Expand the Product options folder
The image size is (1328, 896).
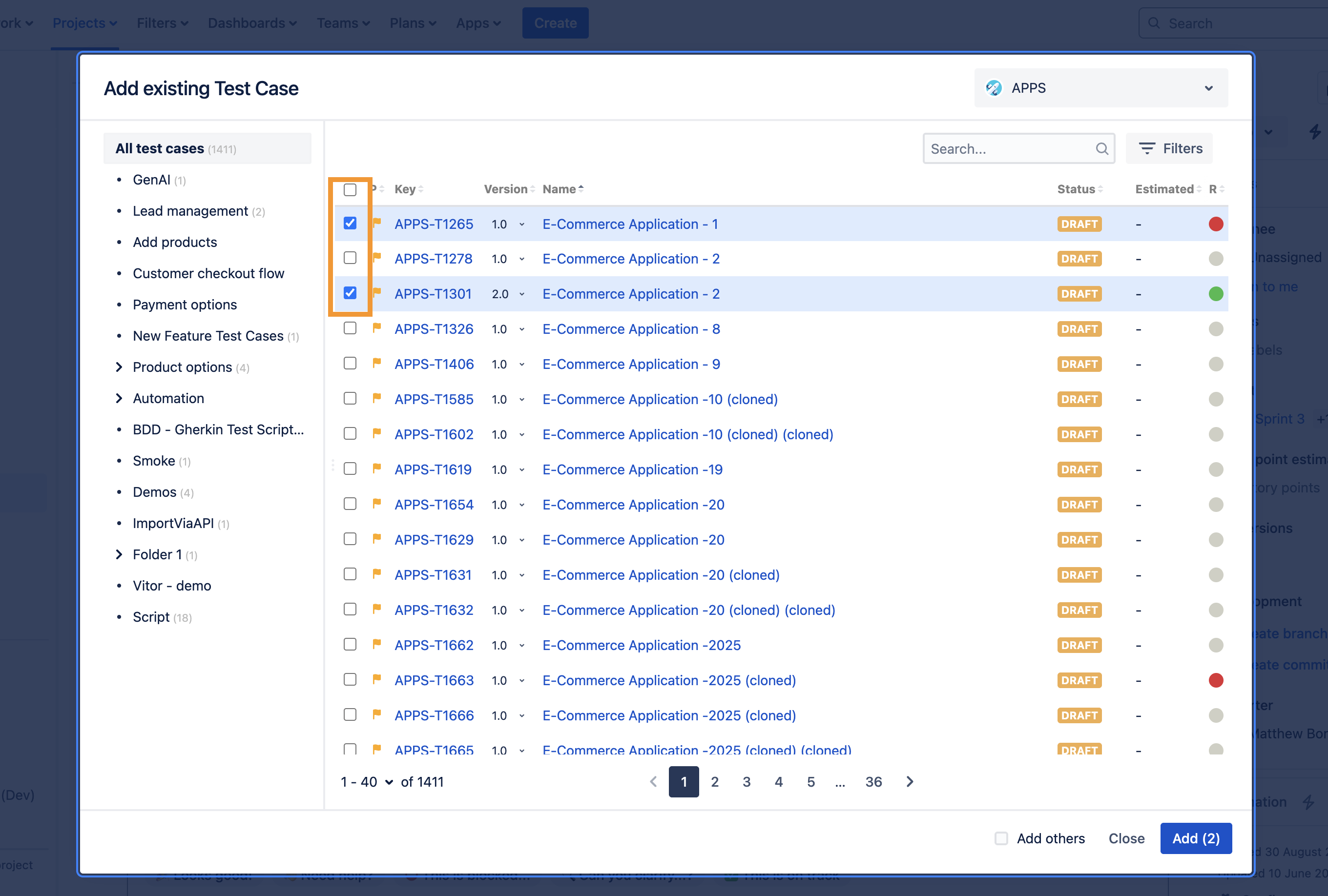coord(119,367)
